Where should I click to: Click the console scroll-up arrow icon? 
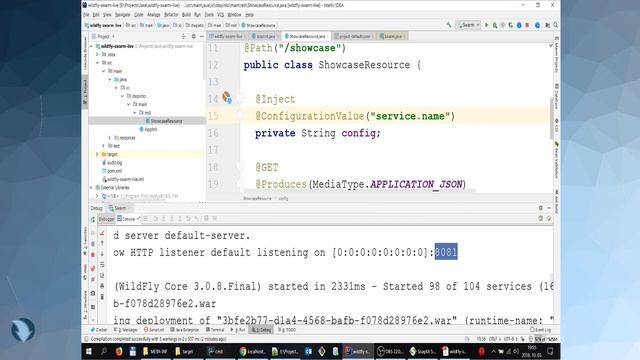102,243
